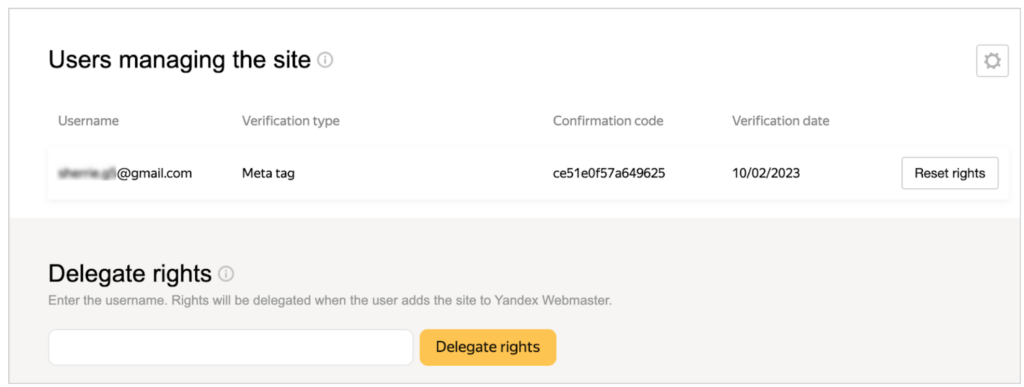Click the Users managing the site heading
Screen dimensions: 1024x387
180,60
